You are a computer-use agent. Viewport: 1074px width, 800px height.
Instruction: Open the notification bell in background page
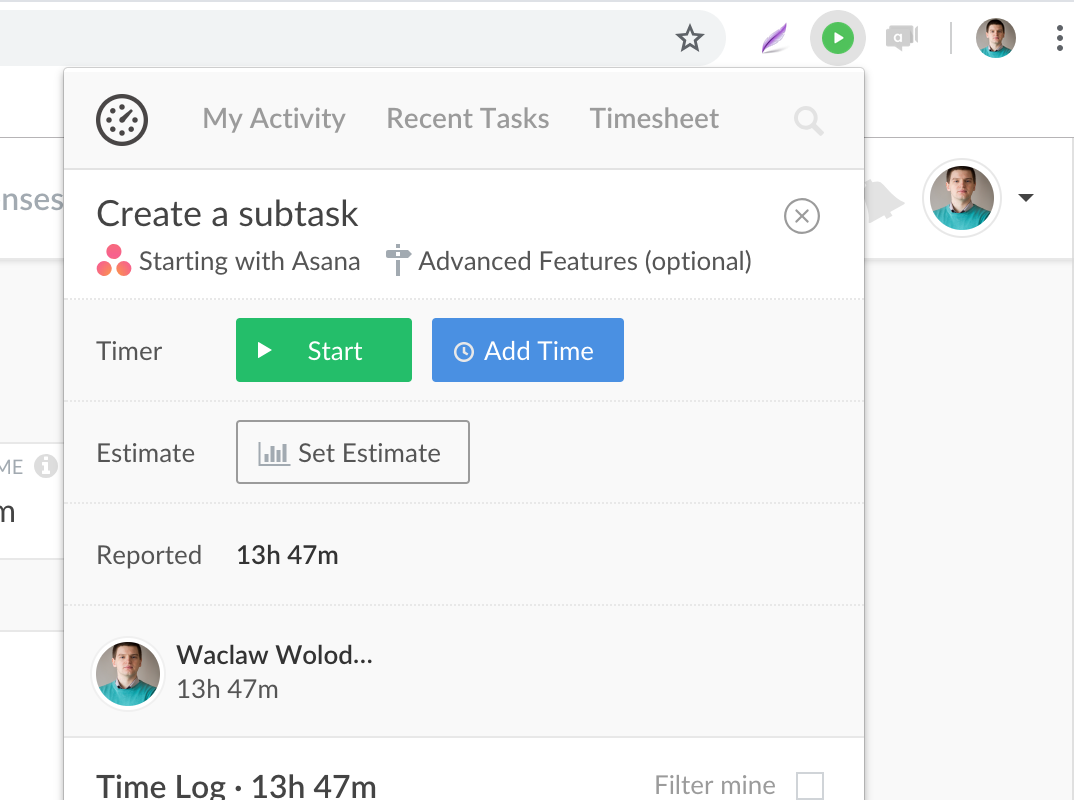884,201
